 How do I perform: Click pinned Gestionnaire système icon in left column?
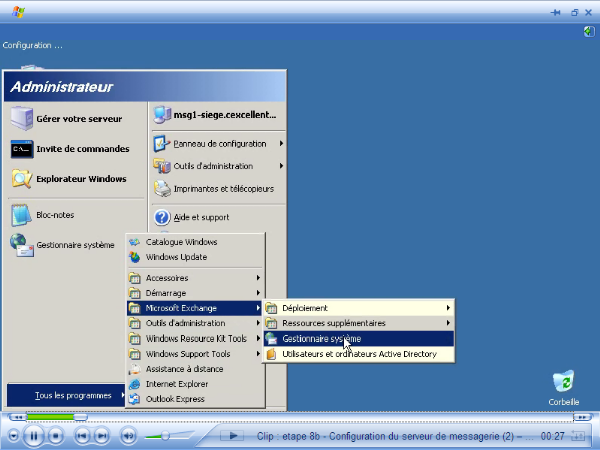click(21, 245)
